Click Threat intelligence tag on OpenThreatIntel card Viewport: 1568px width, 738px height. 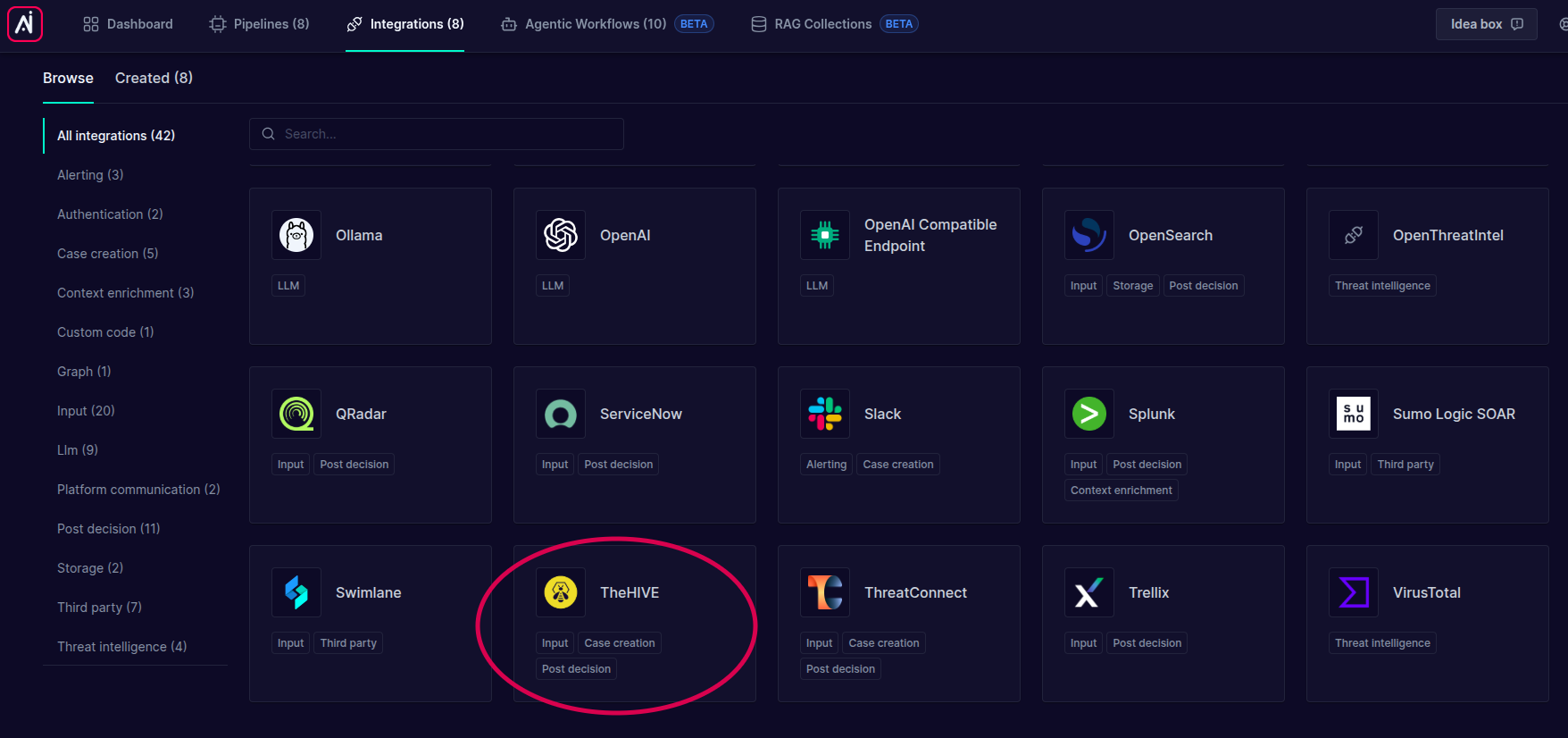click(x=1382, y=286)
